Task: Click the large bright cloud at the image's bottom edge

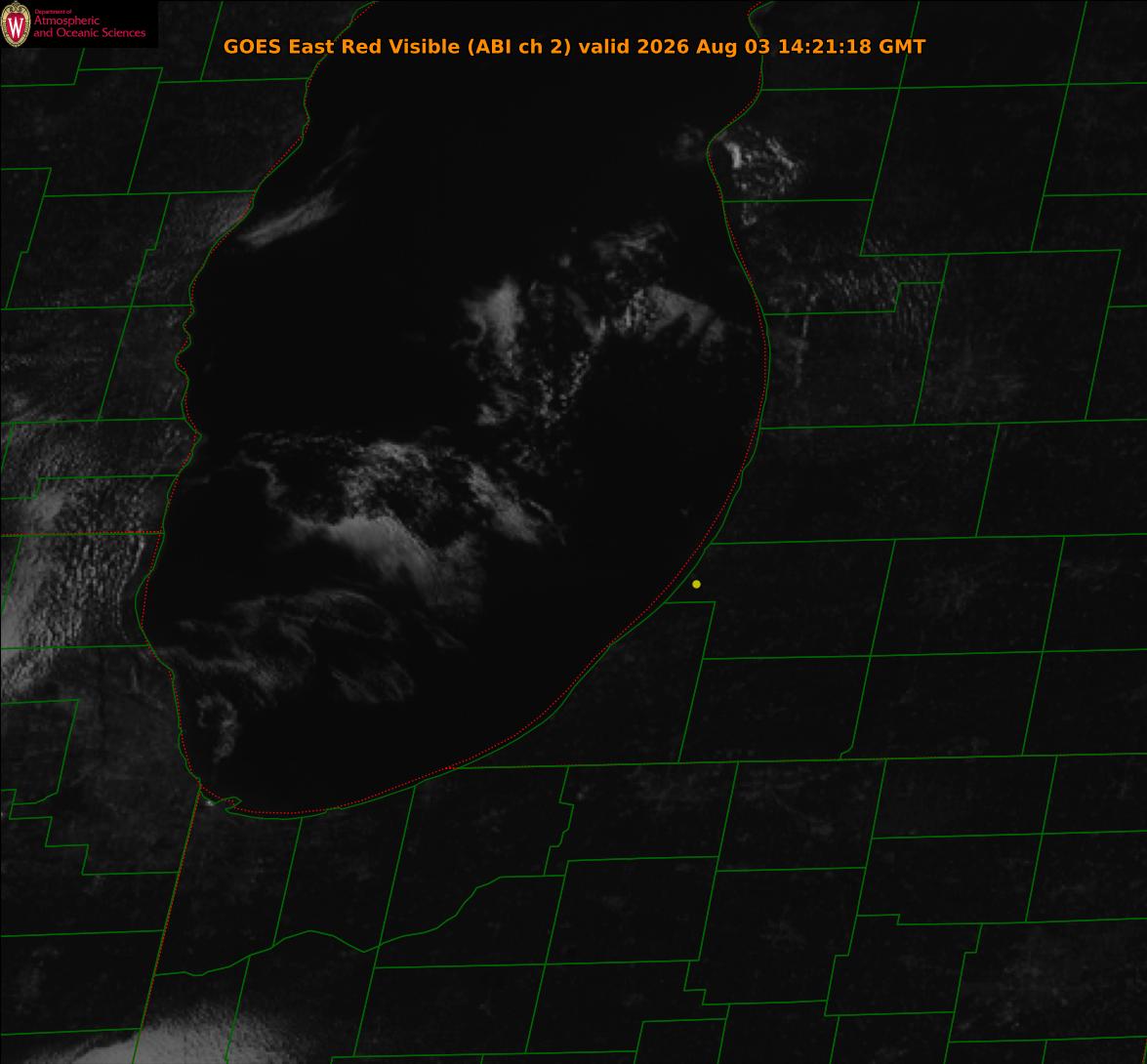Action: [x=190, y=1039]
